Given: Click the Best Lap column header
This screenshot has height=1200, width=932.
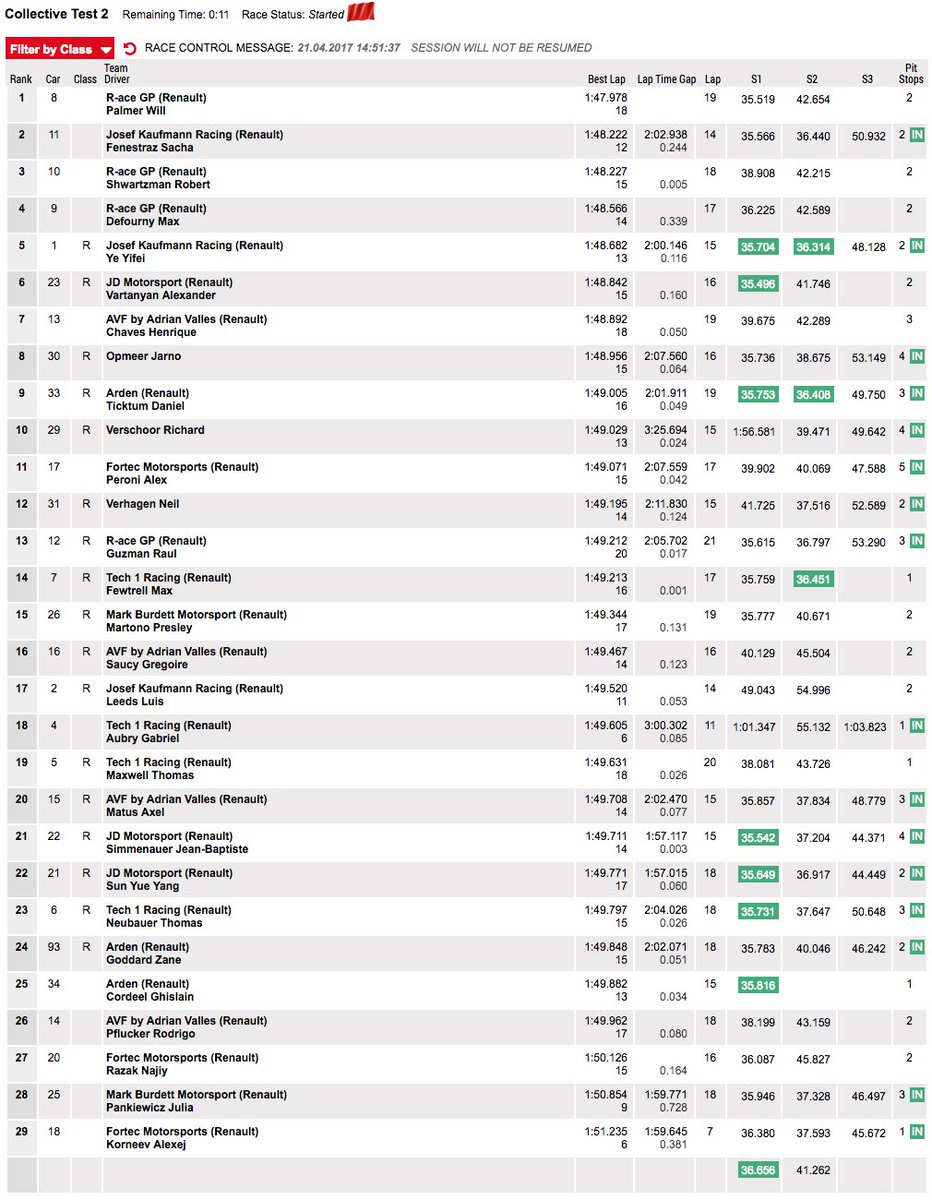Looking at the screenshot, I should pyautogui.click(x=606, y=79).
